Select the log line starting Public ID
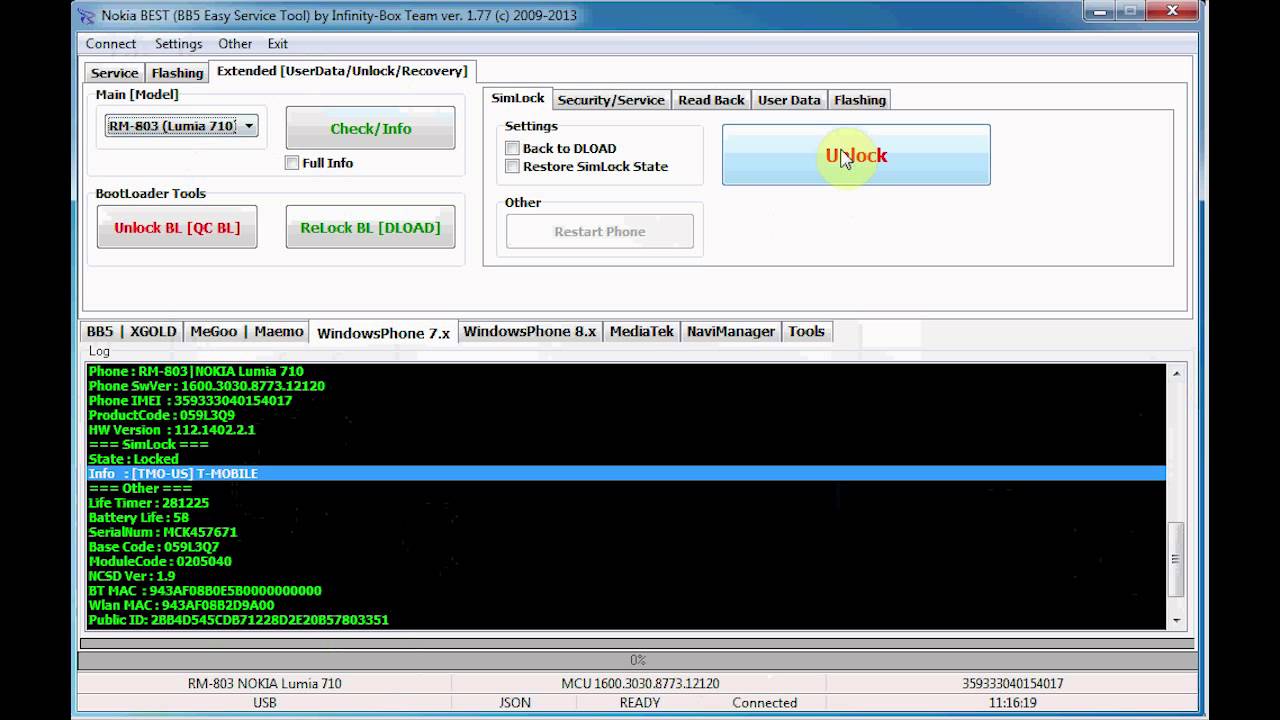This screenshot has height=720, width=1280. (238, 620)
